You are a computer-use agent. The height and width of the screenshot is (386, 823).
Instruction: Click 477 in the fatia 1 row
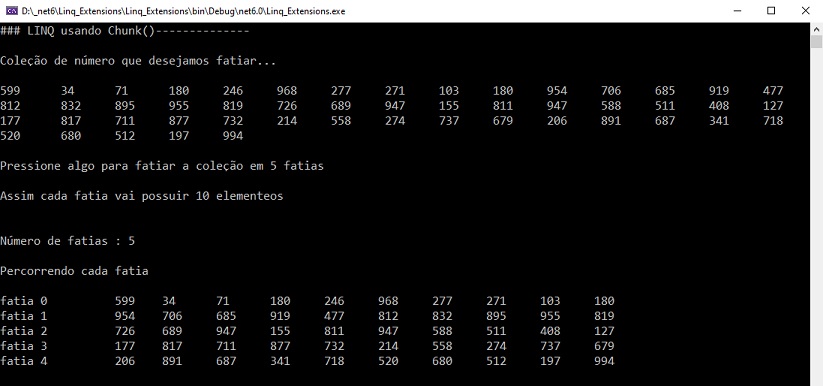pyautogui.click(x=334, y=316)
